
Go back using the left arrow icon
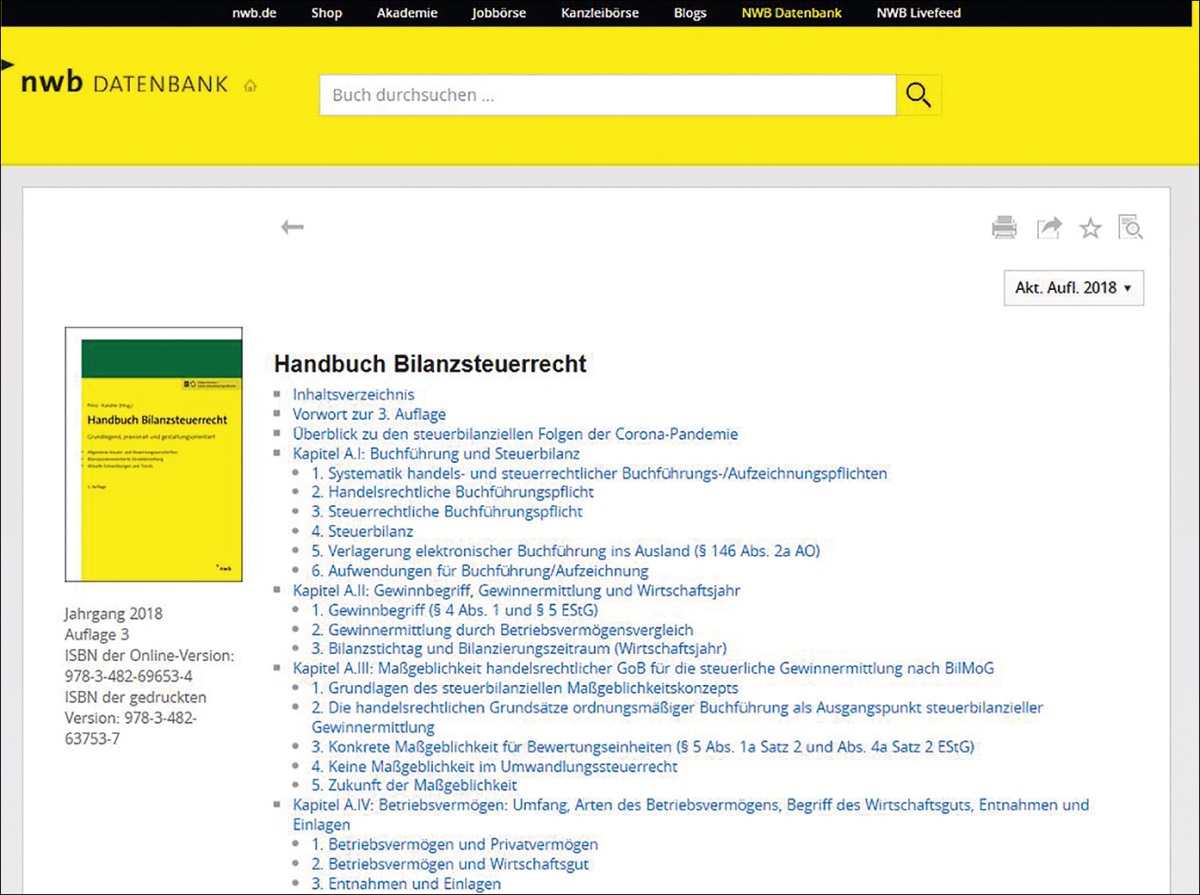[x=292, y=228]
